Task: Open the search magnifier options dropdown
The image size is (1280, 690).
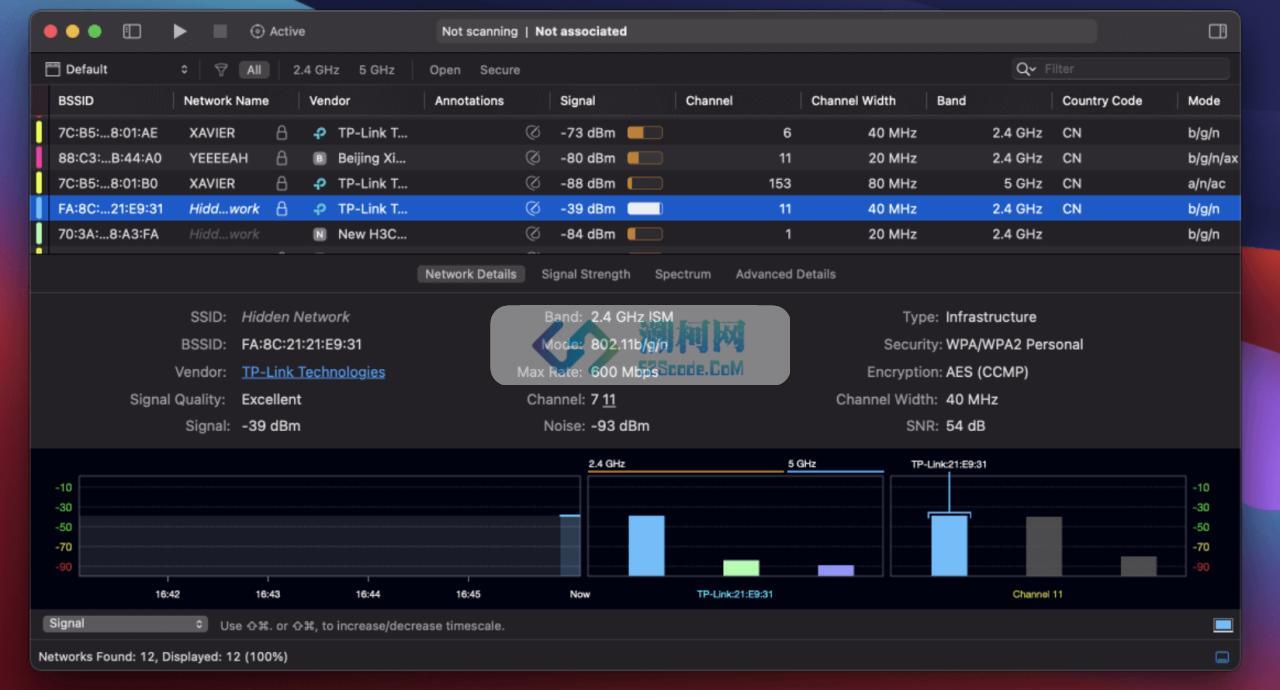Action: tap(1026, 69)
